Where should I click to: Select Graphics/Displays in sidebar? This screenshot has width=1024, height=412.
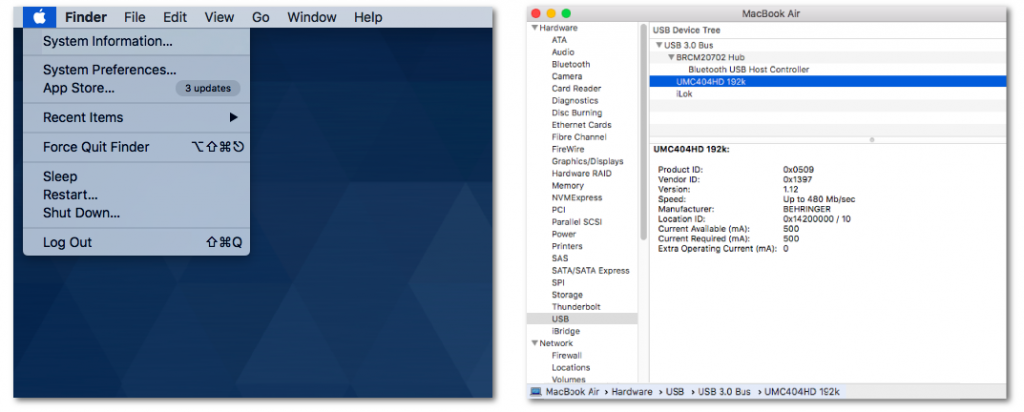click(587, 161)
